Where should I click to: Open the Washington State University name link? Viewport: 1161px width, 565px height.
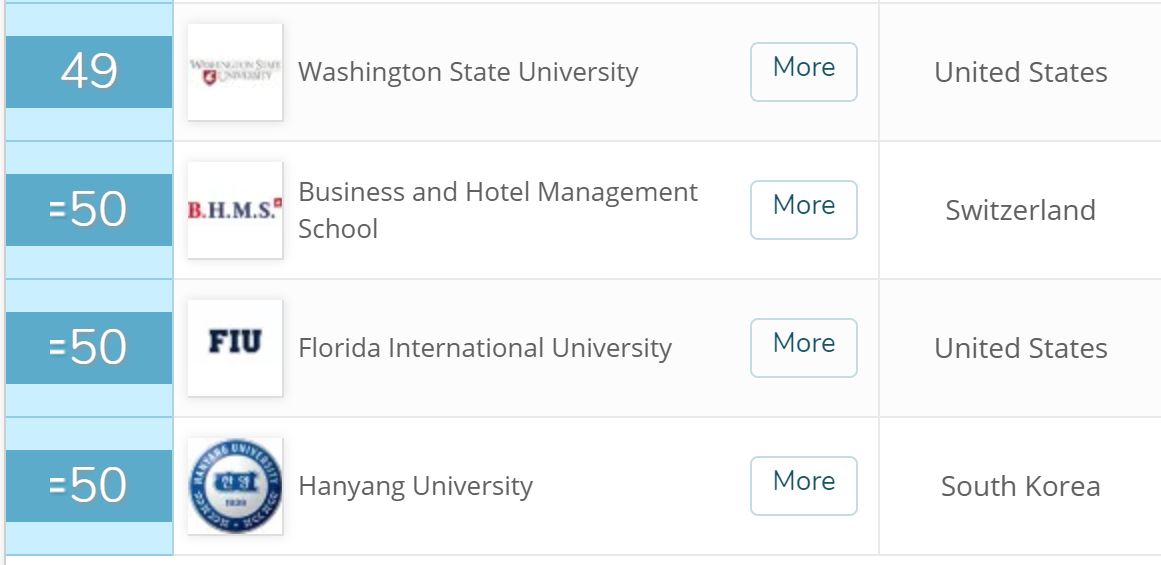468,72
